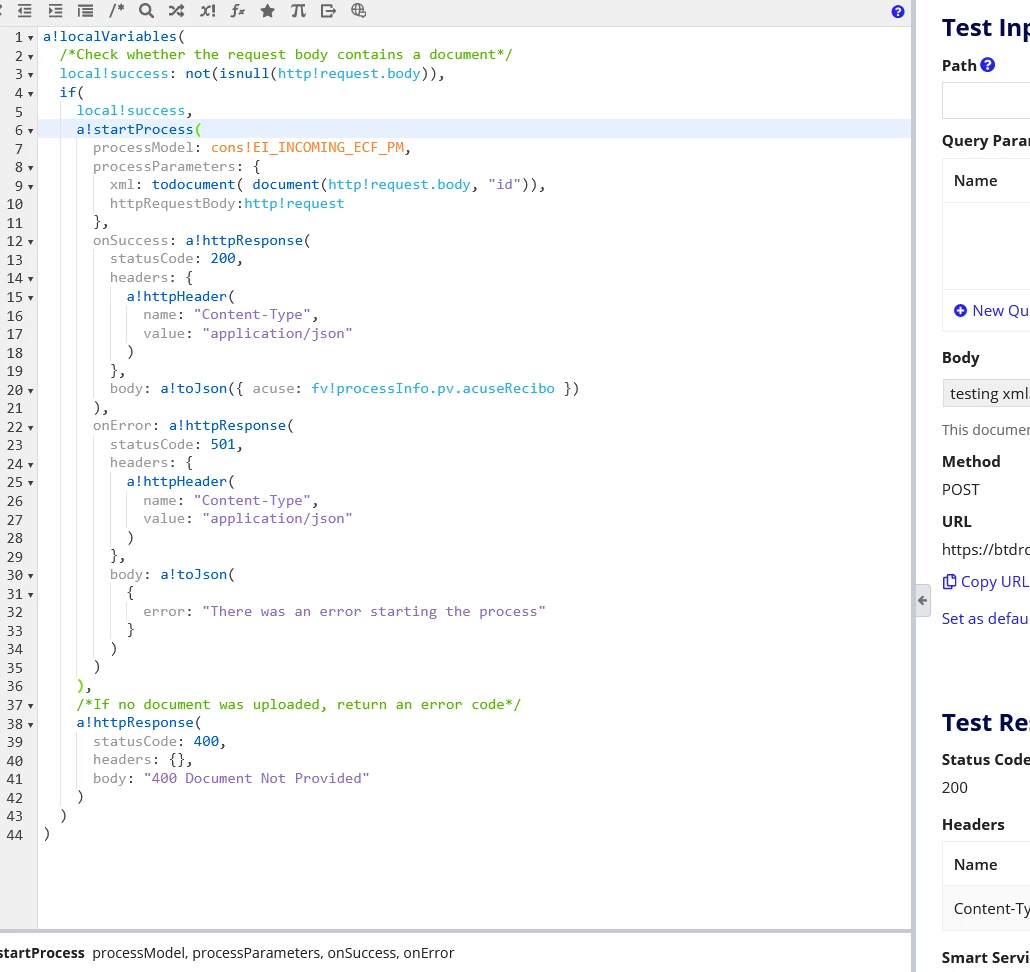Click statusCode value 400 on line 39
Image resolution: width=1030 pixels, height=972 pixels.
click(x=206, y=741)
